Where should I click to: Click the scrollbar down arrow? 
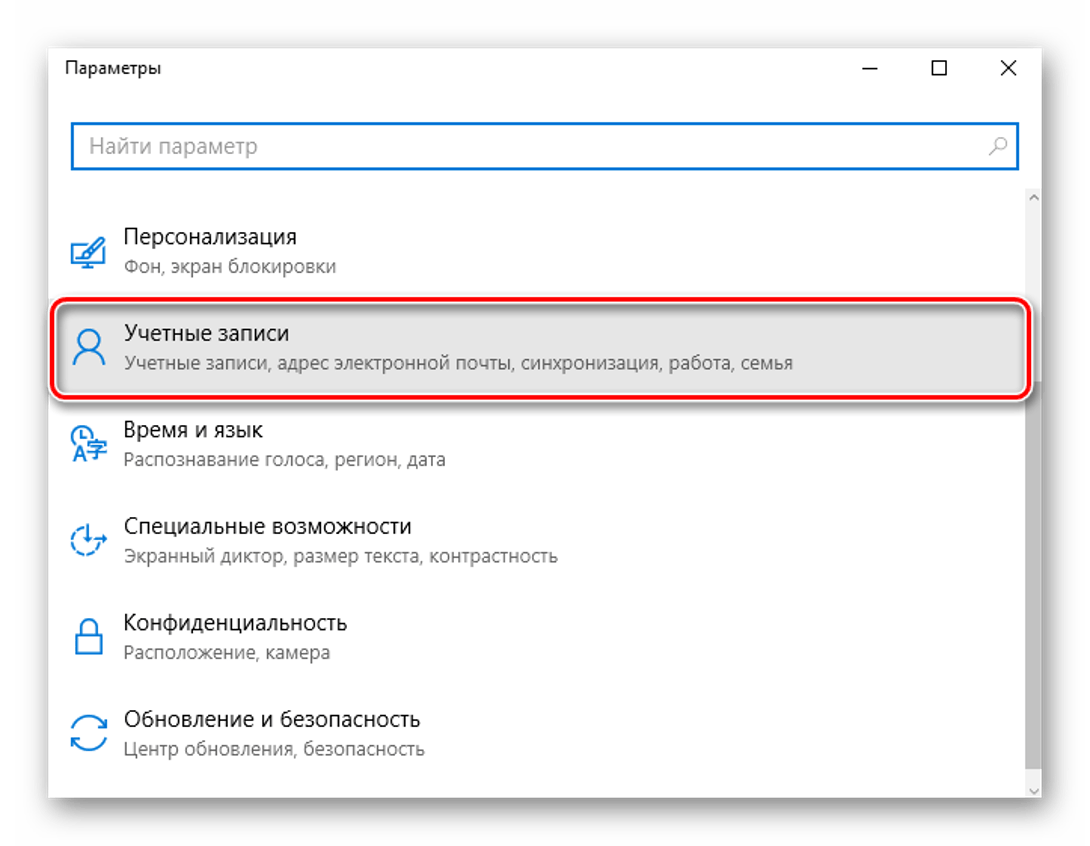(1034, 789)
